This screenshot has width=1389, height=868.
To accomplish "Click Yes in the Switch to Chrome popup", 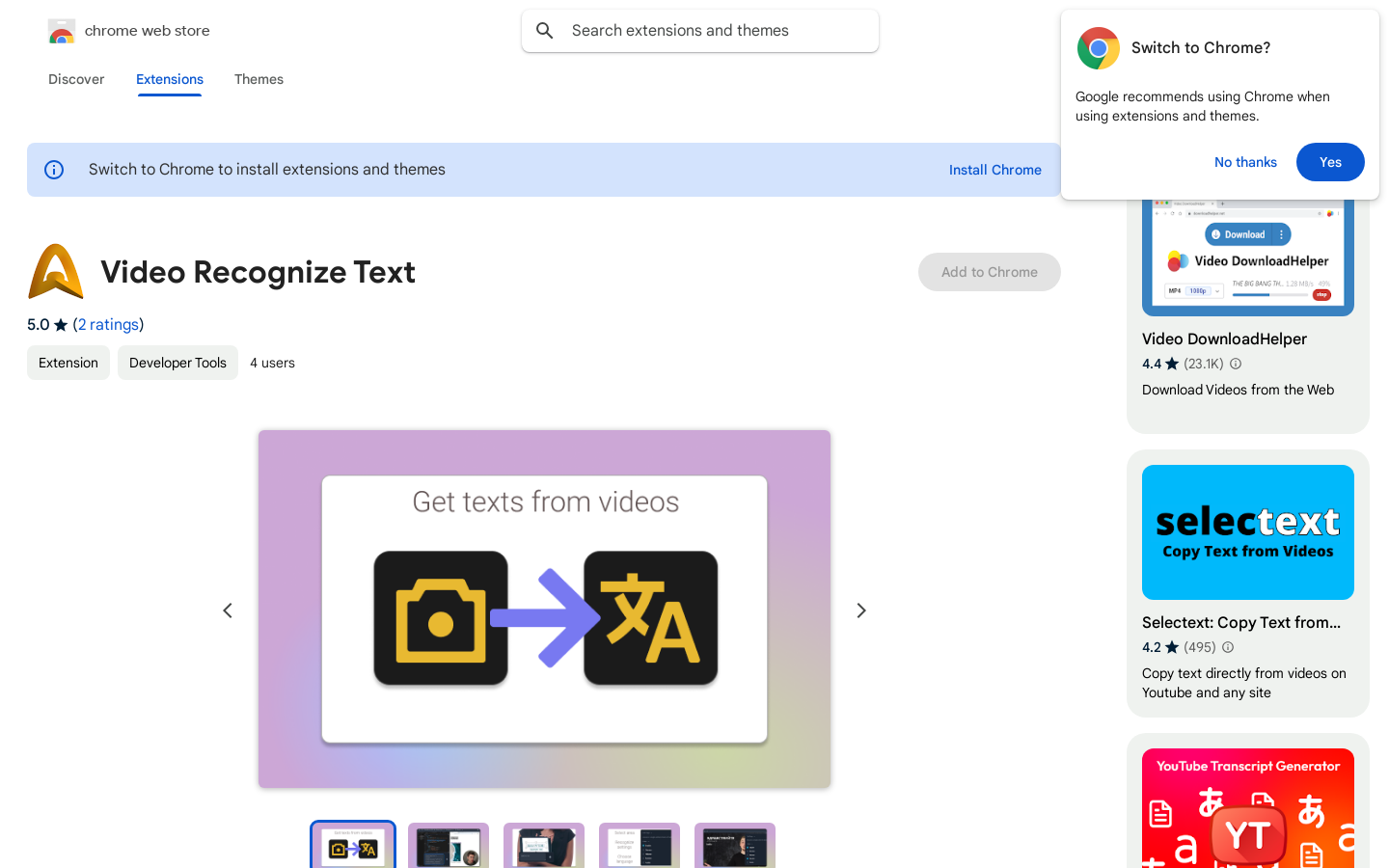I will (x=1330, y=162).
